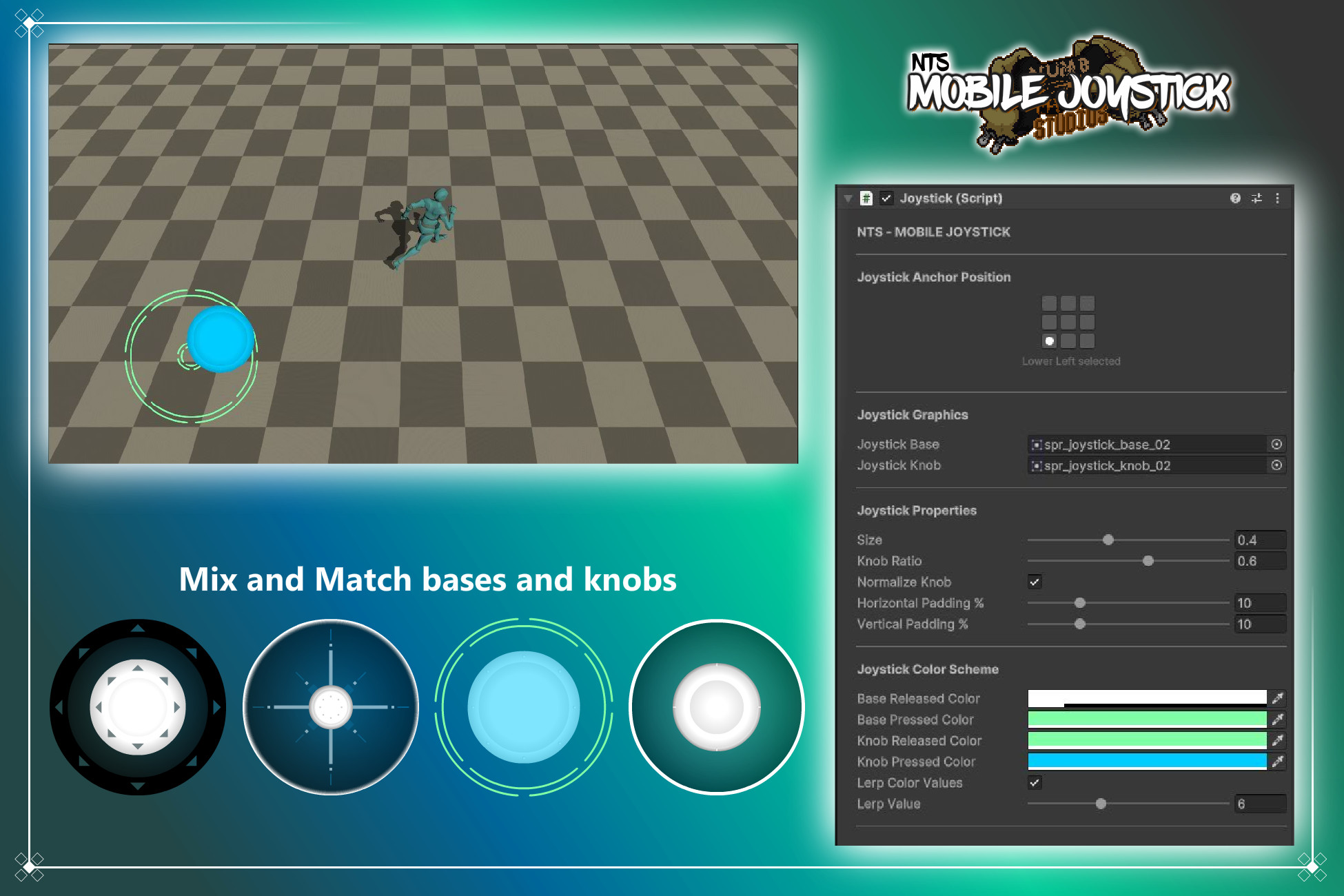Screen dimensions: 1344x896
Task: Click the Joystick Base object picker icon
Action: point(1276,445)
